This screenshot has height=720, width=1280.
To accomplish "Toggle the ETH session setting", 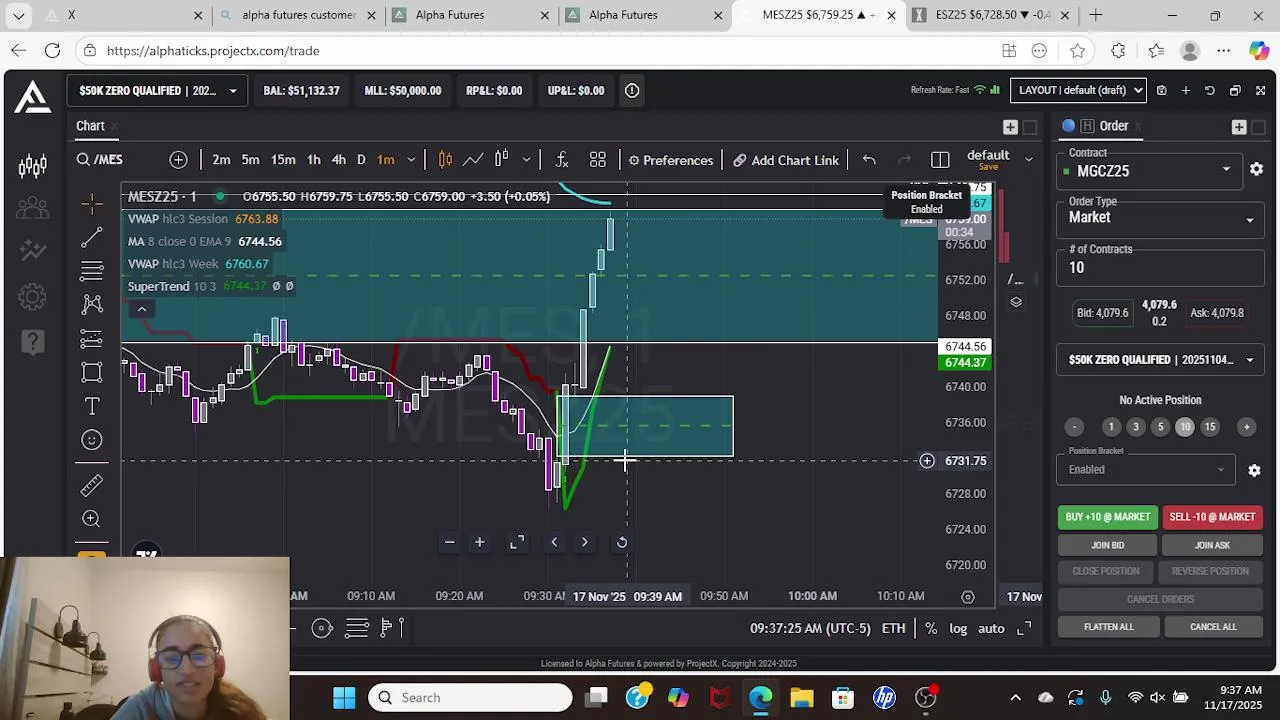I will coord(893,628).
